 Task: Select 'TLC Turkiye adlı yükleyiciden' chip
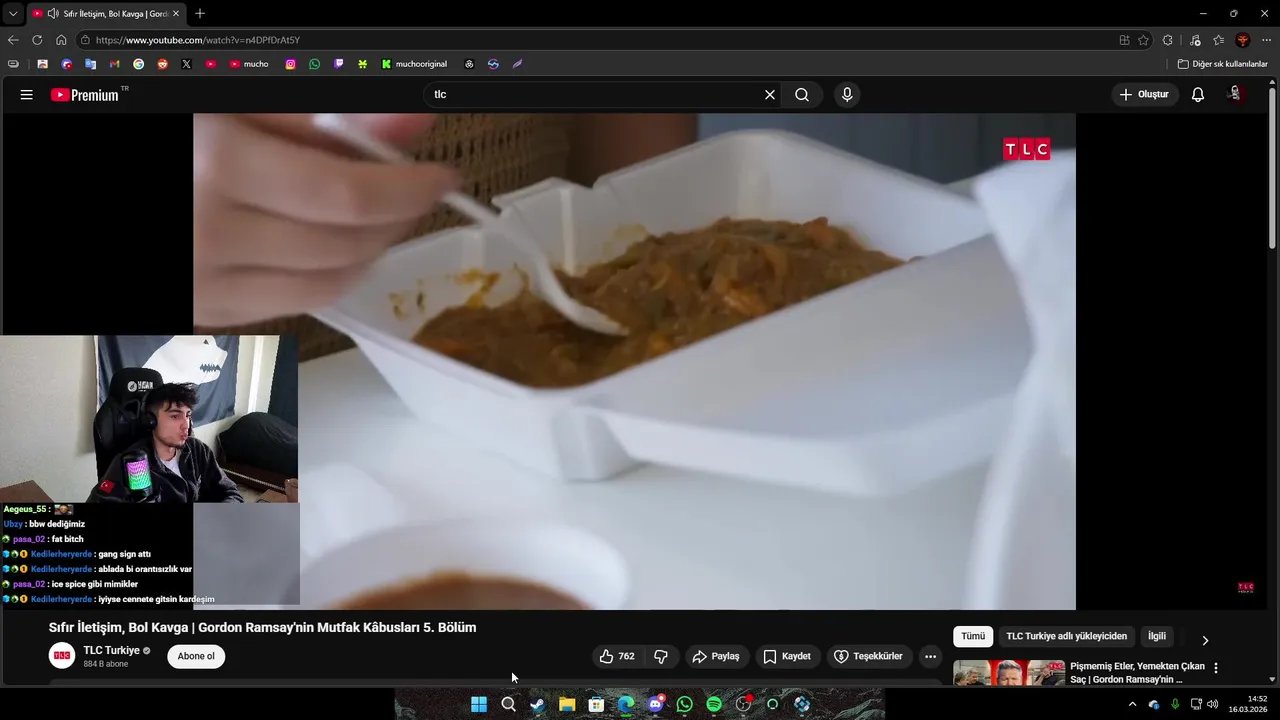[1066, 636]
